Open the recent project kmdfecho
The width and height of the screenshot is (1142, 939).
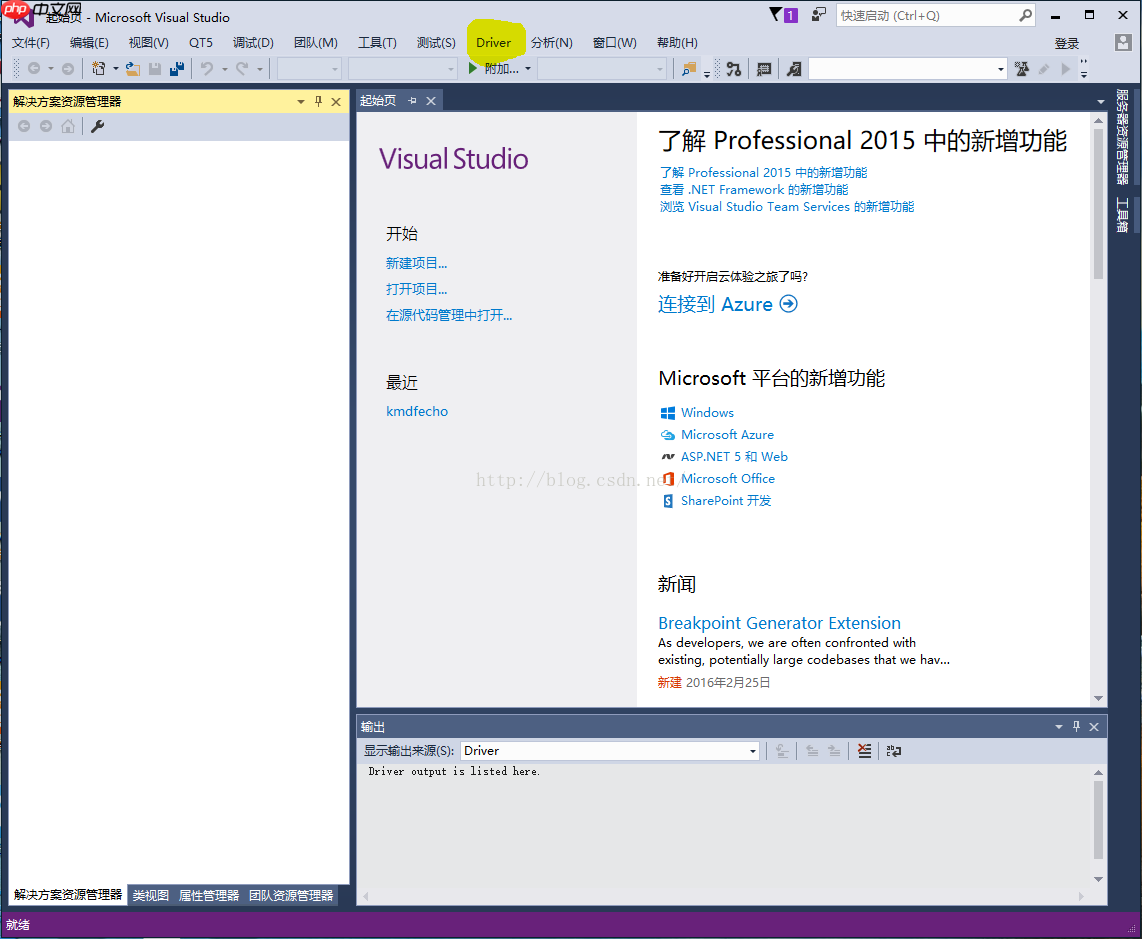(x=417, y=411)
